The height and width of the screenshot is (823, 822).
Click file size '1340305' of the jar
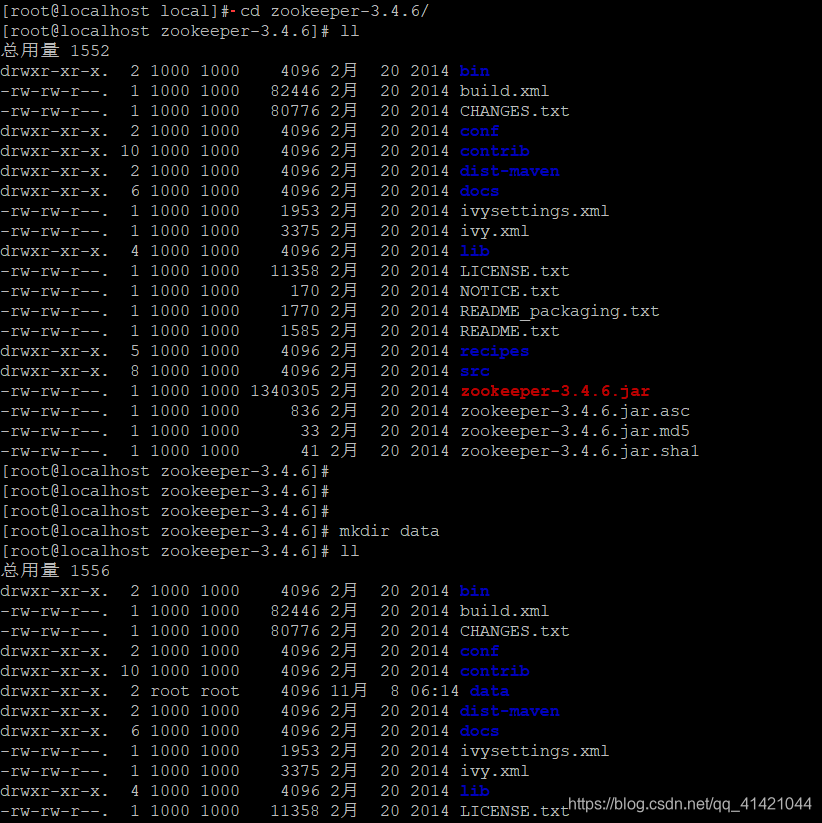tap(285, 391)
